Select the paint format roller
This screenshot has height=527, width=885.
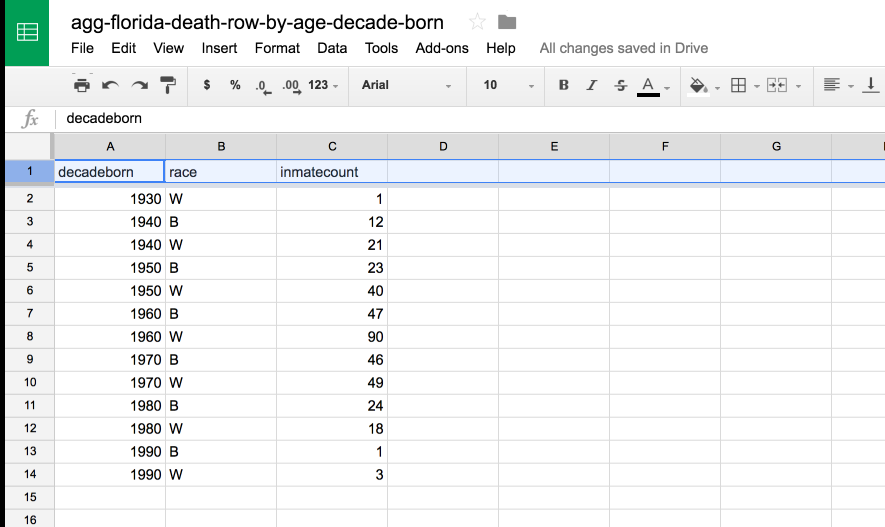click(x=168, y=85)
